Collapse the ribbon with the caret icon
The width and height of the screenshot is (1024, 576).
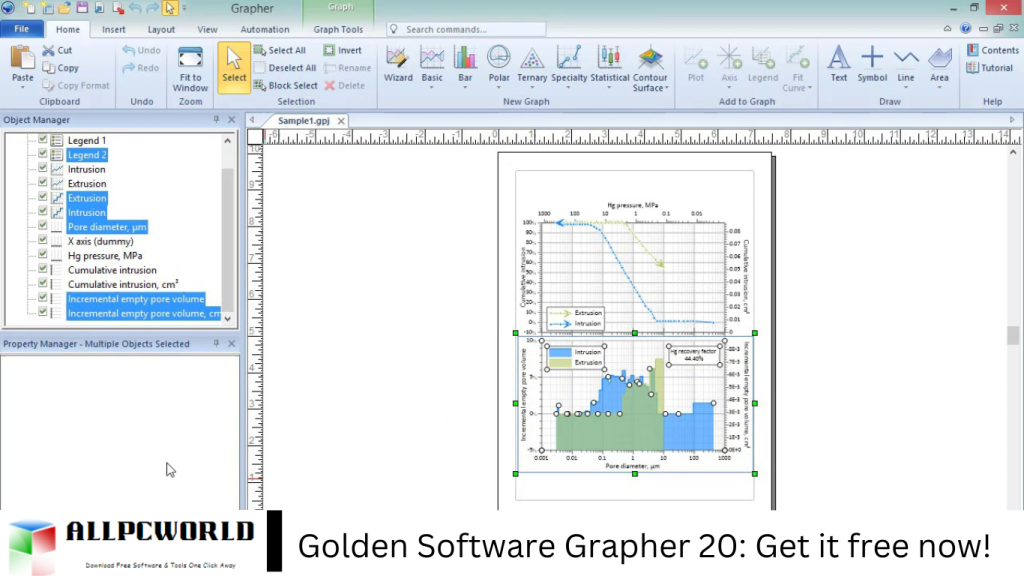click(948, 29)
